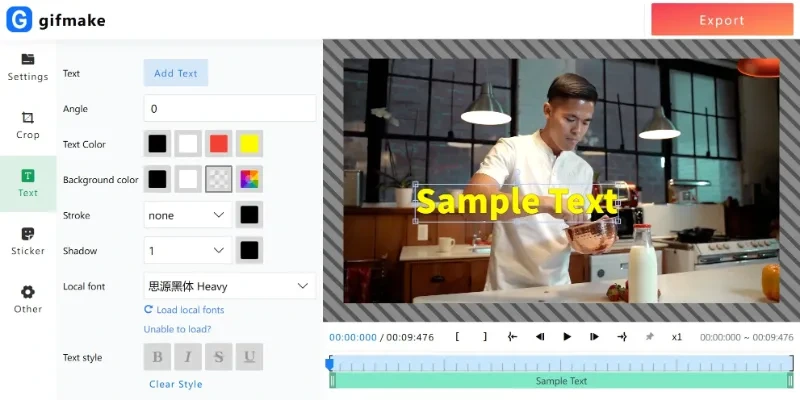Jump to range start icon
This screenshot has height=400, width=800.
pos(512,337)
